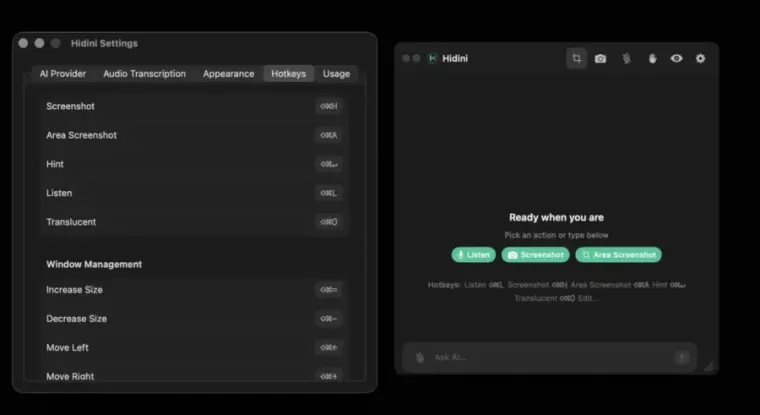Edit the Translucent hotkey shortcut field
The image size is (760, 415).
click(329, 222)
